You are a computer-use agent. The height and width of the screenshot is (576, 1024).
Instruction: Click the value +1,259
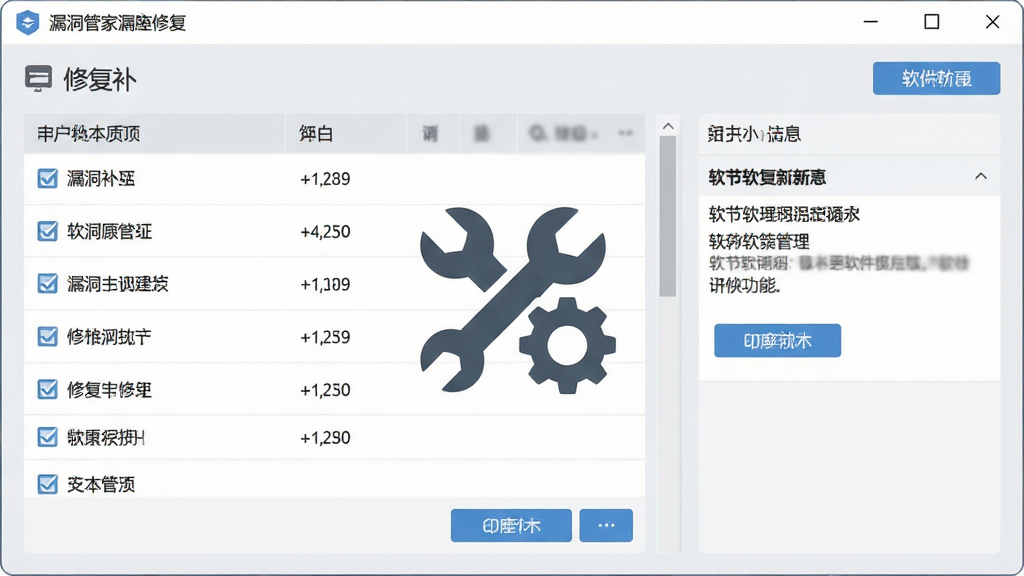click(x=325, y=337)
